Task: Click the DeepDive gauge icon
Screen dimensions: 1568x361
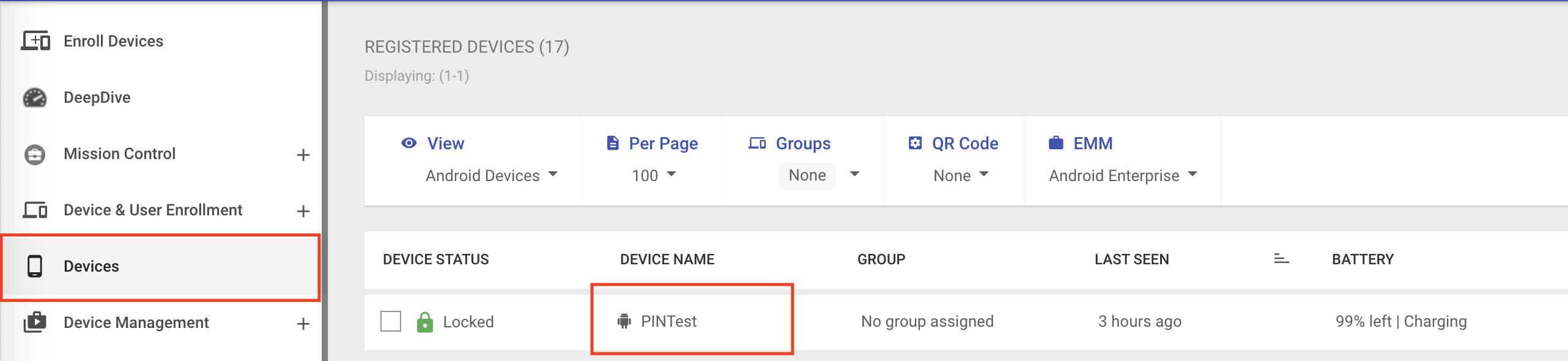Action: click(x=35, y=97)
